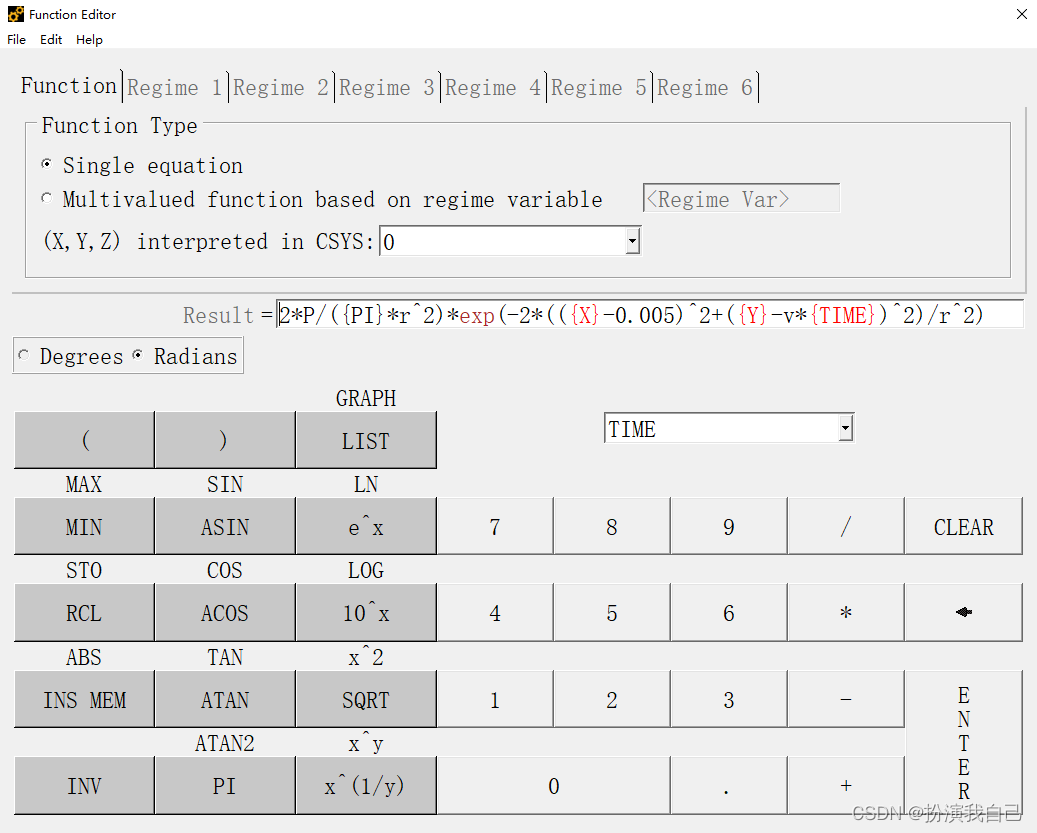Expand the TIME variable dropdown

coord(845,429)
